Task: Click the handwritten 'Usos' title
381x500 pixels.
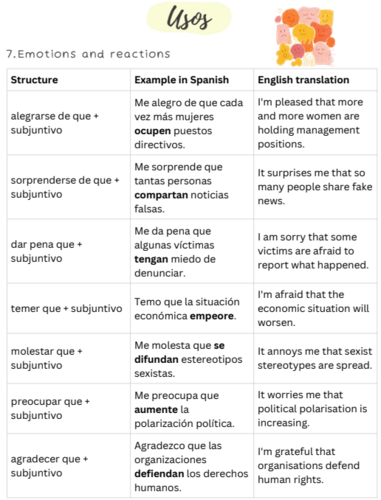Action: click(x=189, y=18)
